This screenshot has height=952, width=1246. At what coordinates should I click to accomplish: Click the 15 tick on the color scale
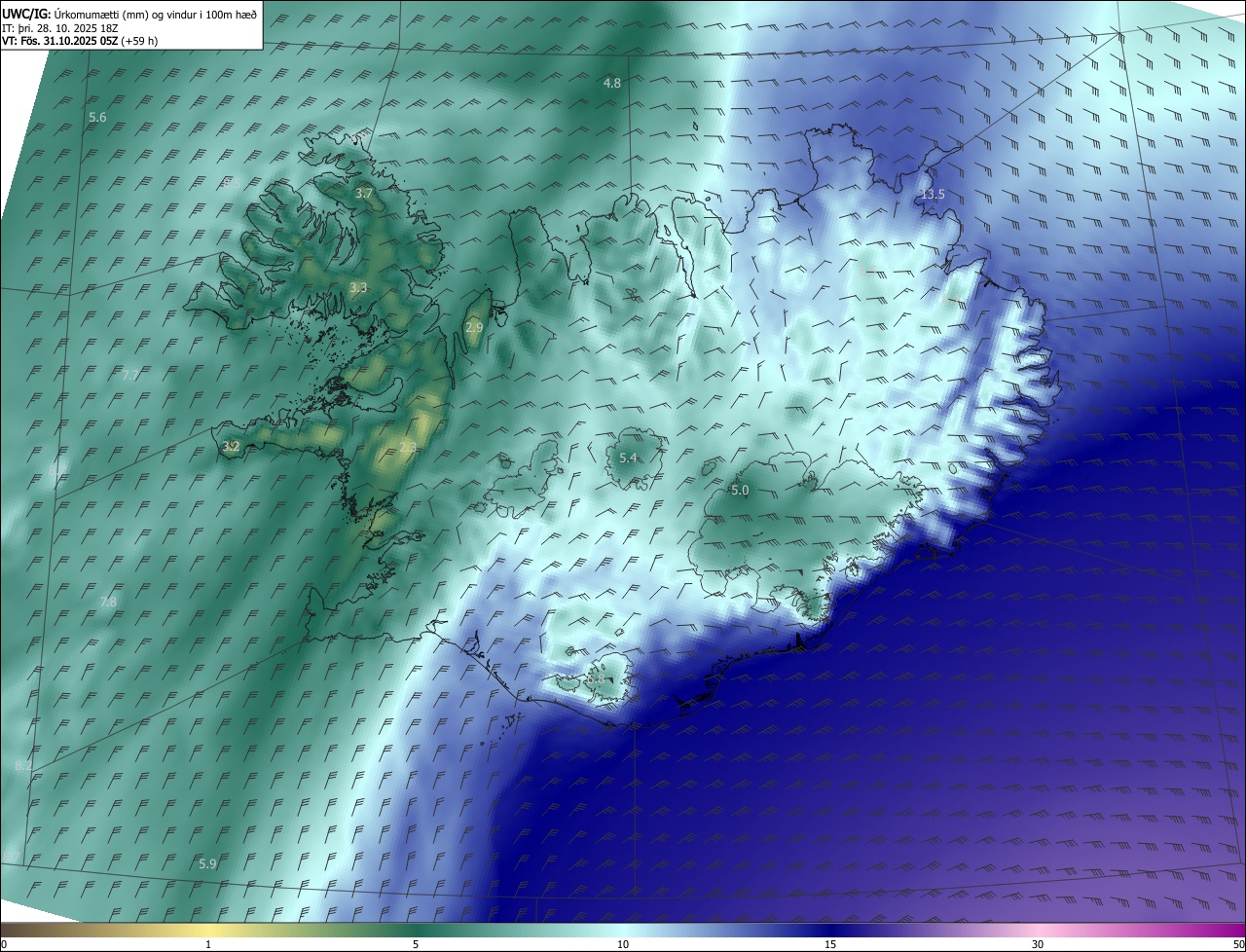point(830,944)
